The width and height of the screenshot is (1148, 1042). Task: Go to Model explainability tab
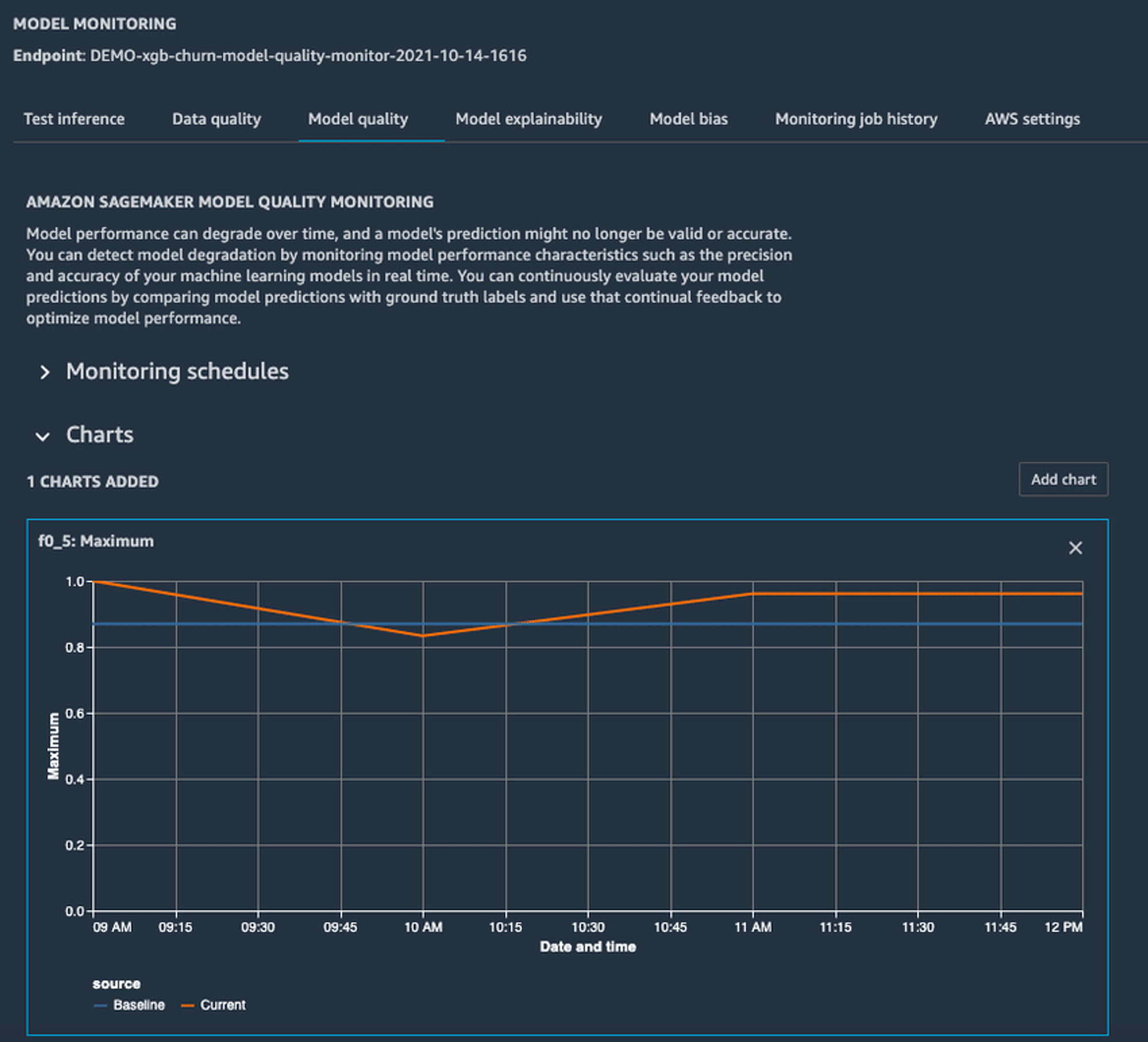coord(529,119)
